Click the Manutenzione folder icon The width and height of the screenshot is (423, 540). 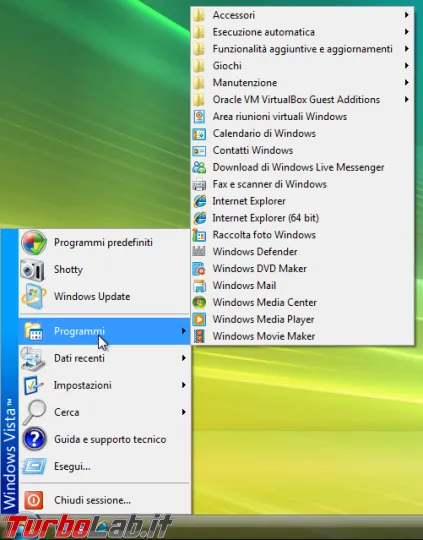coord(199,83)
